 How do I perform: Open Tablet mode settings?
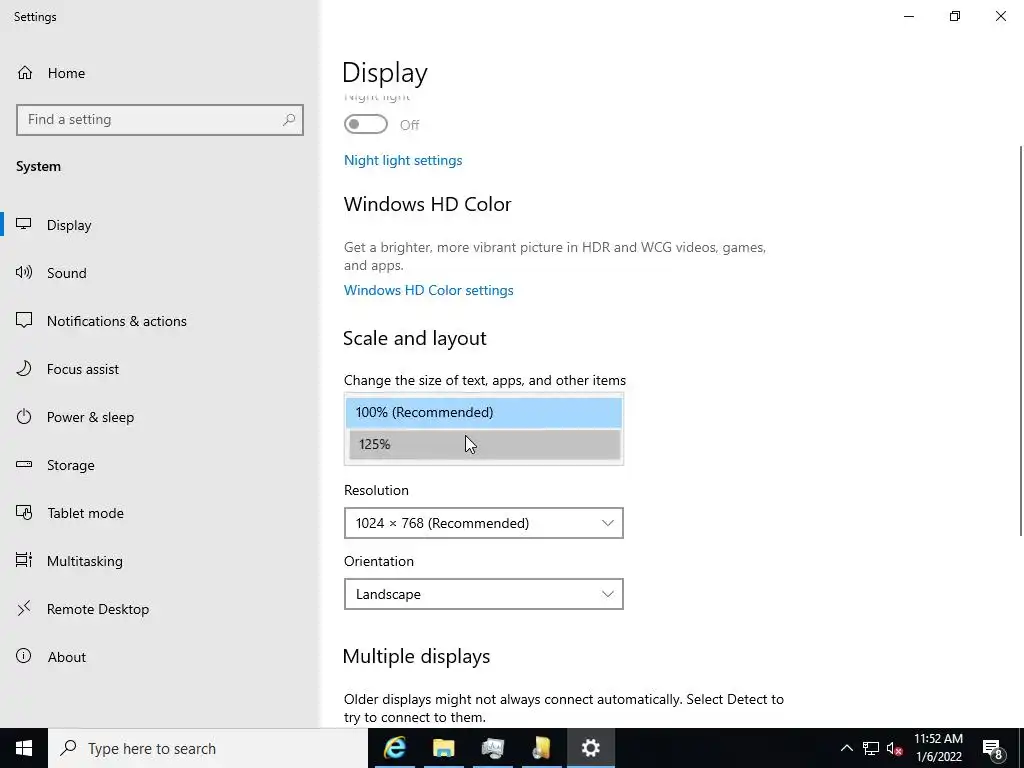[x=160, y=513]
